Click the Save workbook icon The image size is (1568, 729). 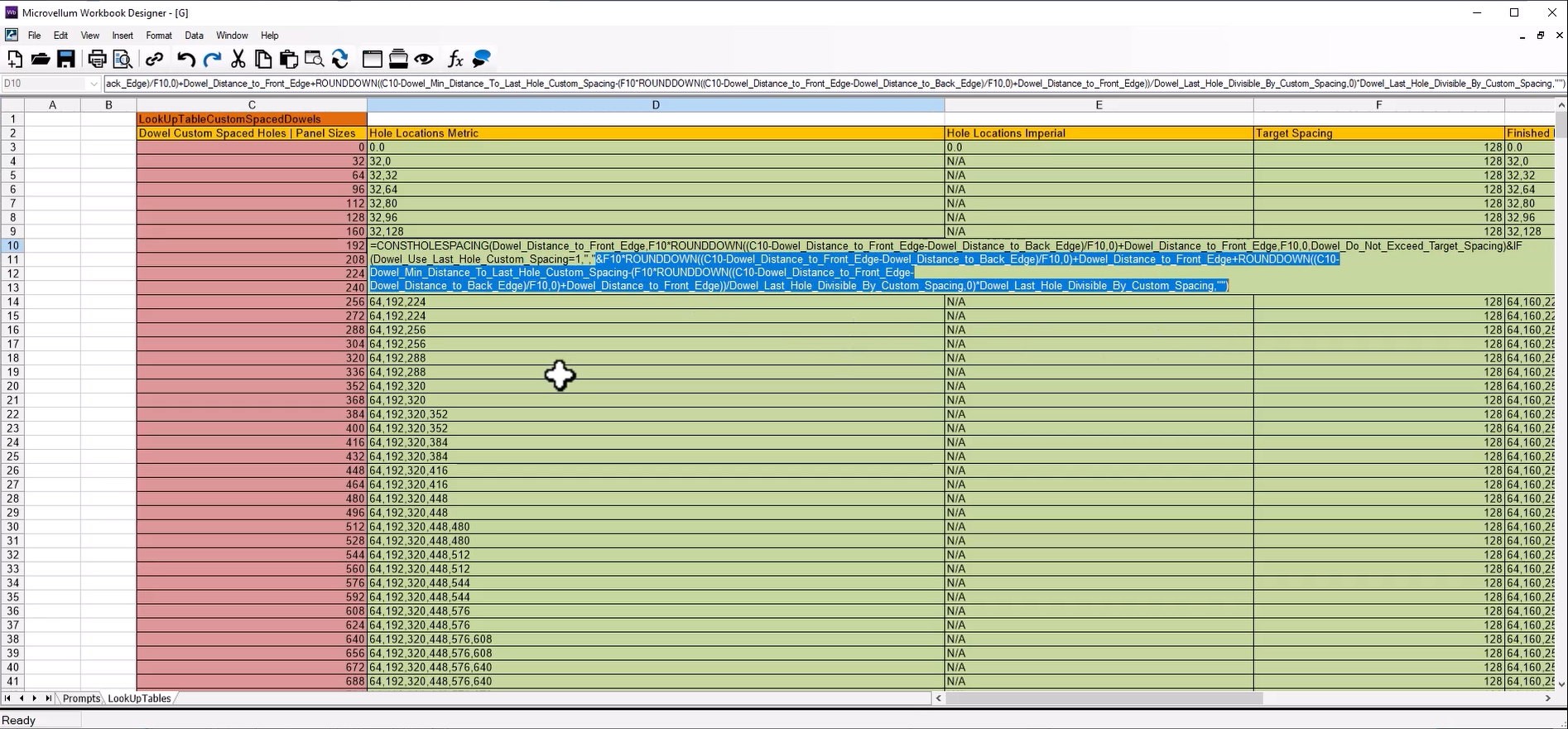[66, 59]
